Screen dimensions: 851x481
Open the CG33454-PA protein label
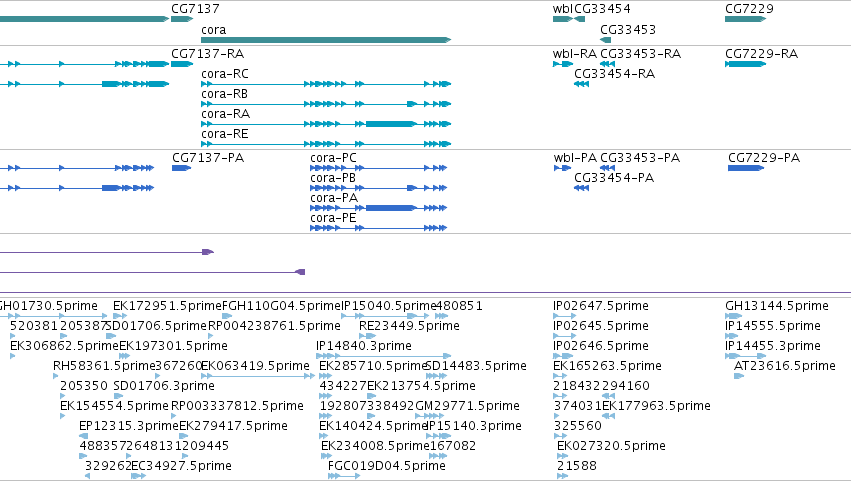614,178
